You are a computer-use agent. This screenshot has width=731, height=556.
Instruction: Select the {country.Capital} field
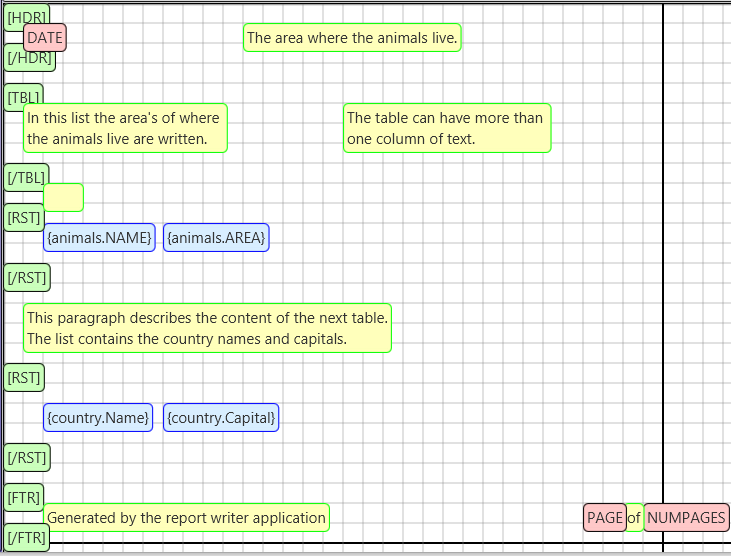pyautogui.click(x=221, y=418)
